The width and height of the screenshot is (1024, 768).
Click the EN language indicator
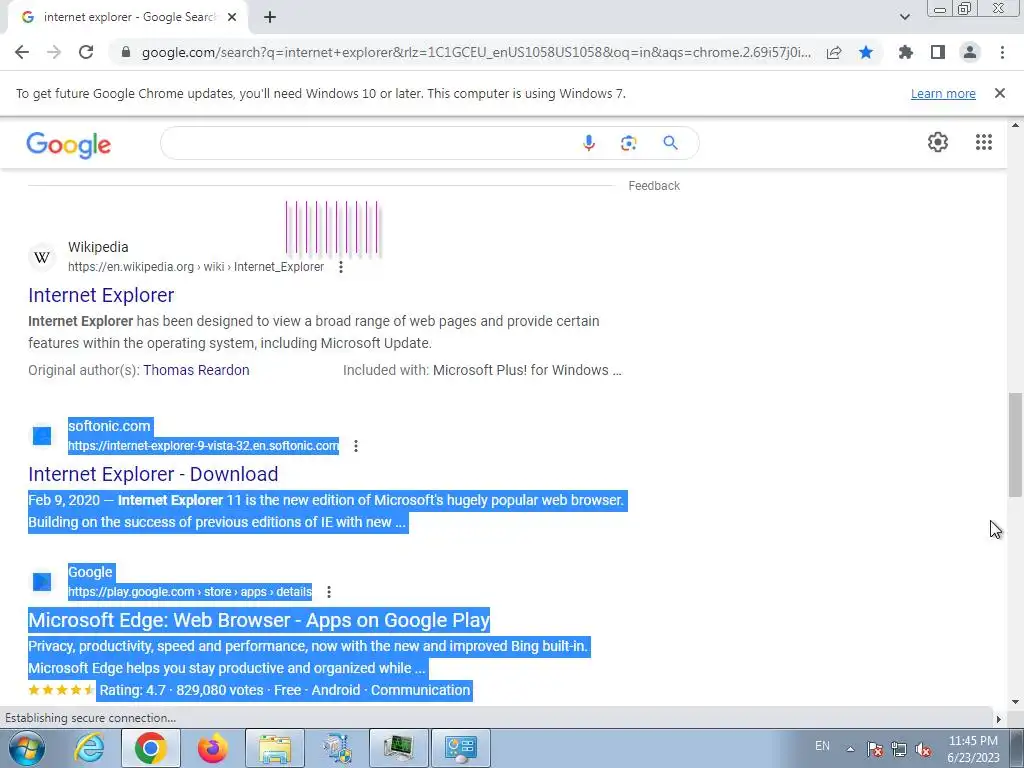[822, 746]
